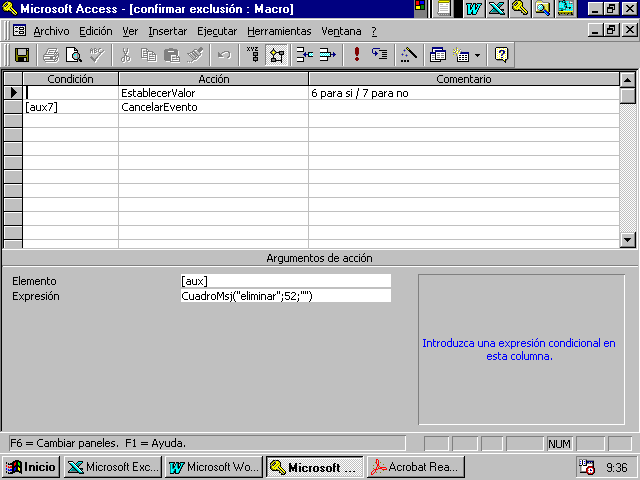Screen dimensions: 640x480
Task: Click the last shortcut bar icon, right of the magnifier
Action: pos(566,9)
